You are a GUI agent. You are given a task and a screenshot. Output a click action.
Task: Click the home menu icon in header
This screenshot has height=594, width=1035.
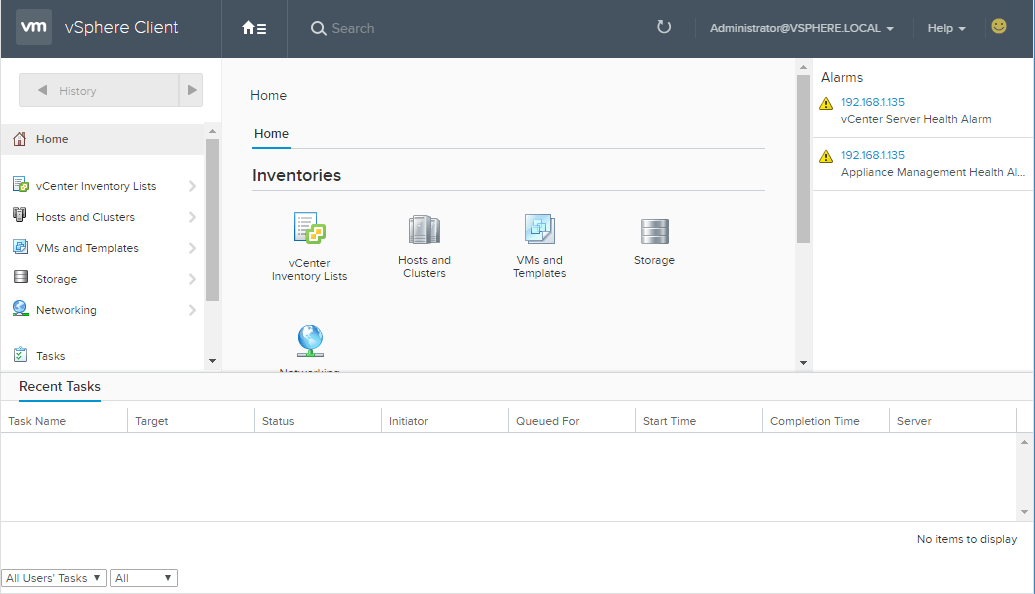click(x=254, y=28)
